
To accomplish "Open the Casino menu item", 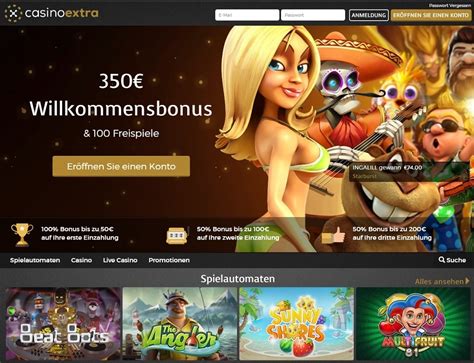I will 81,260.
